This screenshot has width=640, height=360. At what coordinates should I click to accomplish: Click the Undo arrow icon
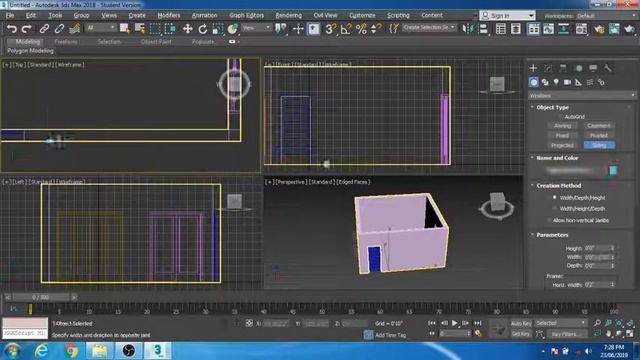coord(12,29)
